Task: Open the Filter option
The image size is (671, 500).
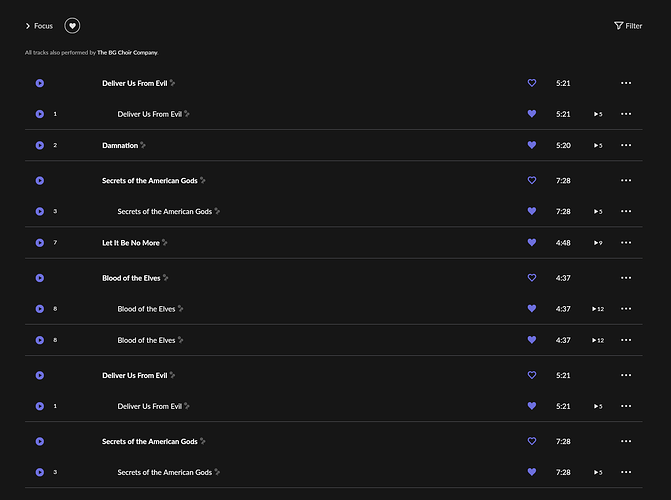Action: 628,26
